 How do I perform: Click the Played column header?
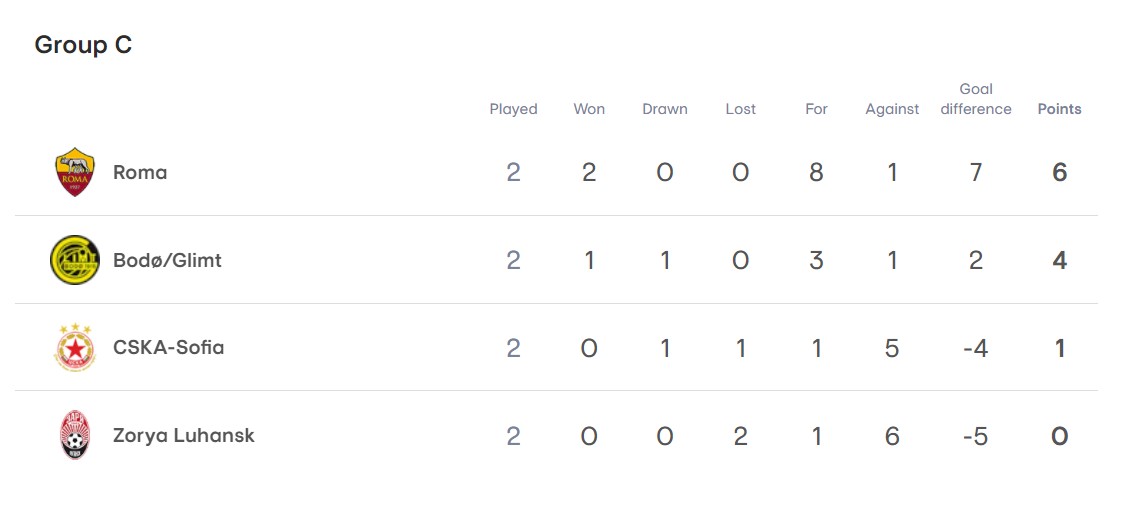[x=513, y=109]
